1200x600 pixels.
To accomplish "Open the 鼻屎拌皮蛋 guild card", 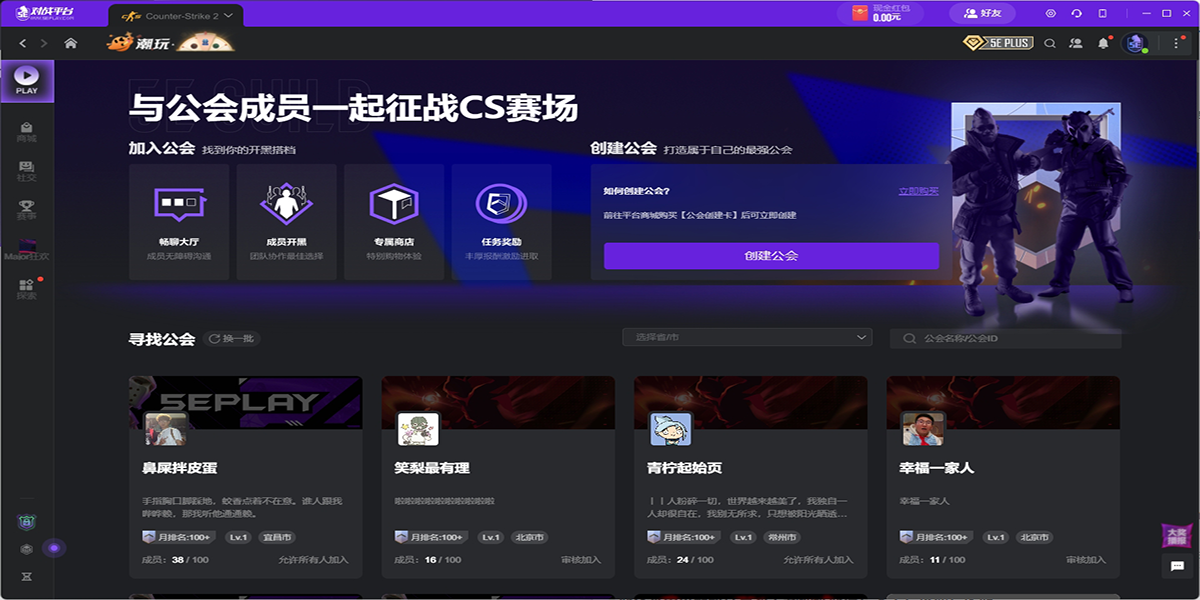I will (246, 477).
